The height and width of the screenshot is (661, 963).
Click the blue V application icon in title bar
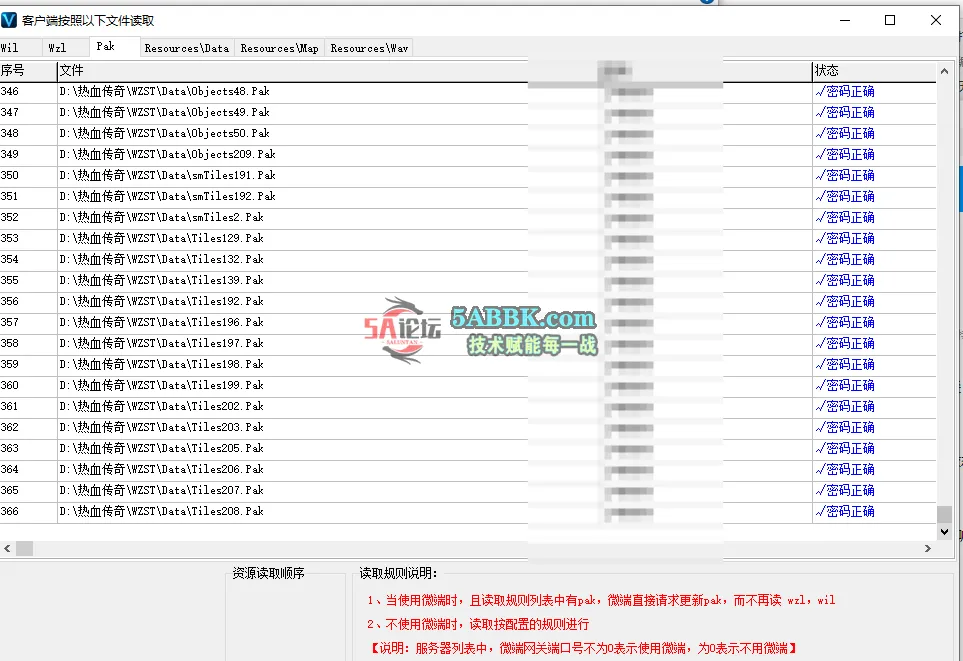[x=10, y=20]
